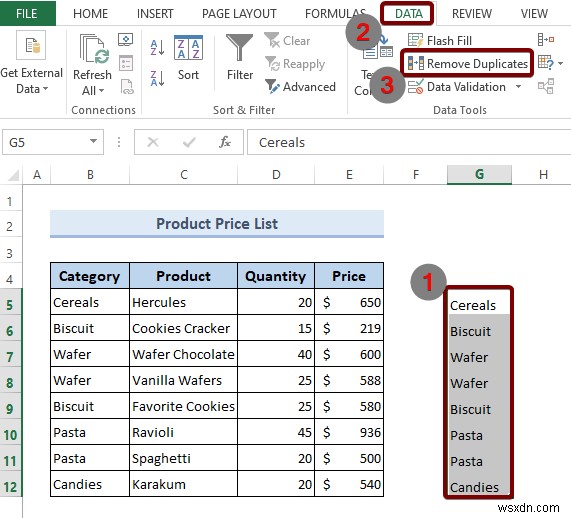Select the DATA ribbon tab
The height and width of the screenshot is (518, 571).
pyautogui.click(x=409, y=14)
